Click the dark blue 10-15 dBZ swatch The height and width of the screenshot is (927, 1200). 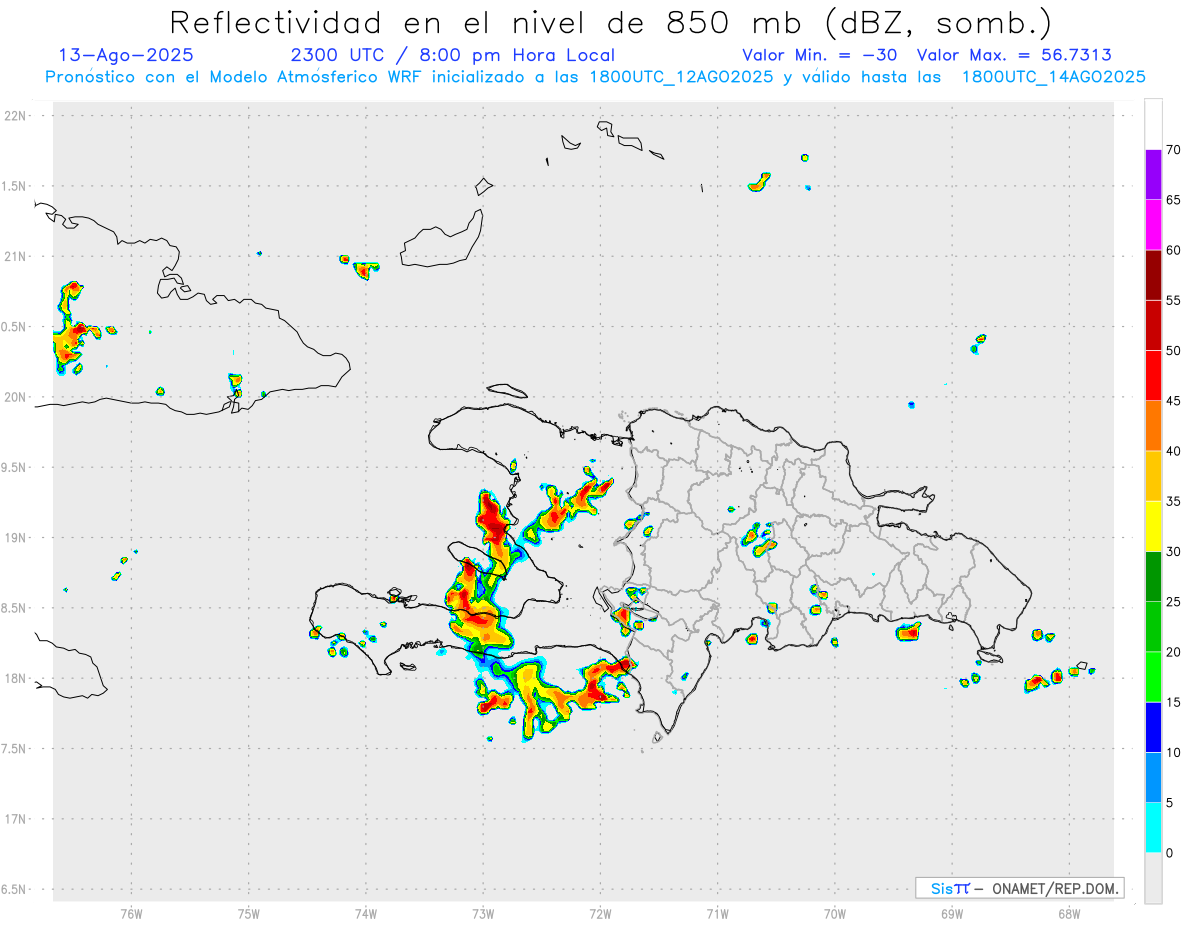1153,727
